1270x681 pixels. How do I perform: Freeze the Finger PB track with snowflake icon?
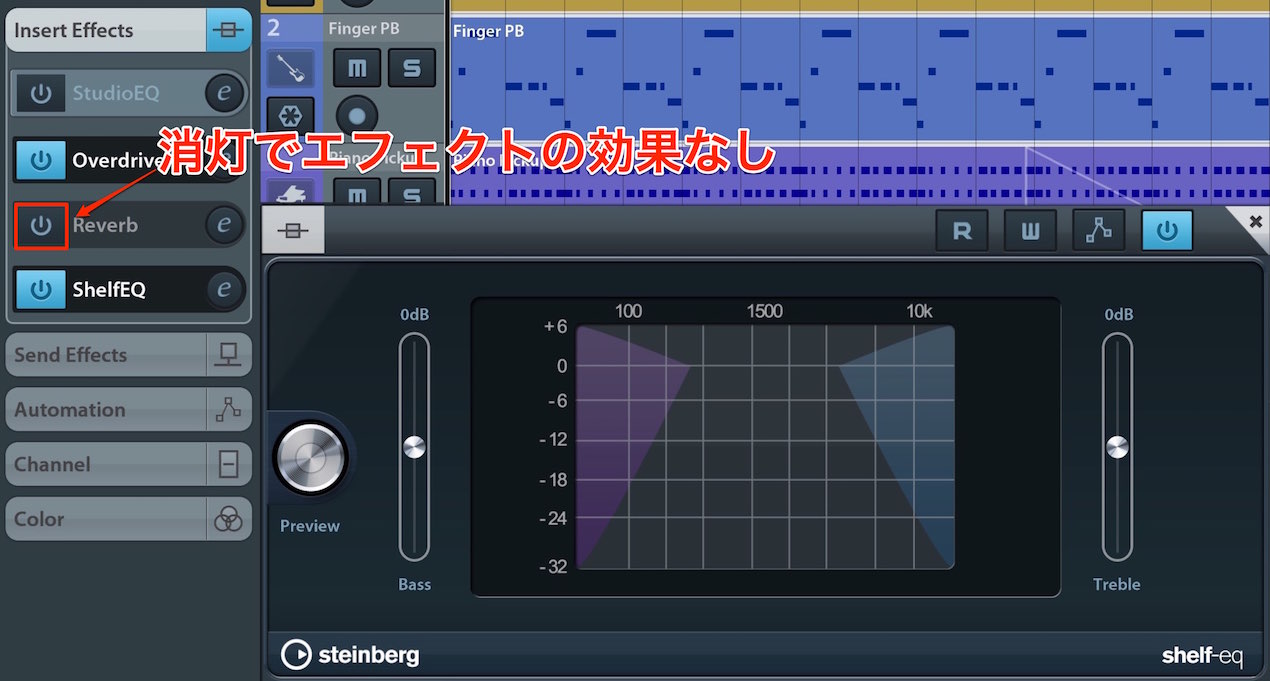290,115
